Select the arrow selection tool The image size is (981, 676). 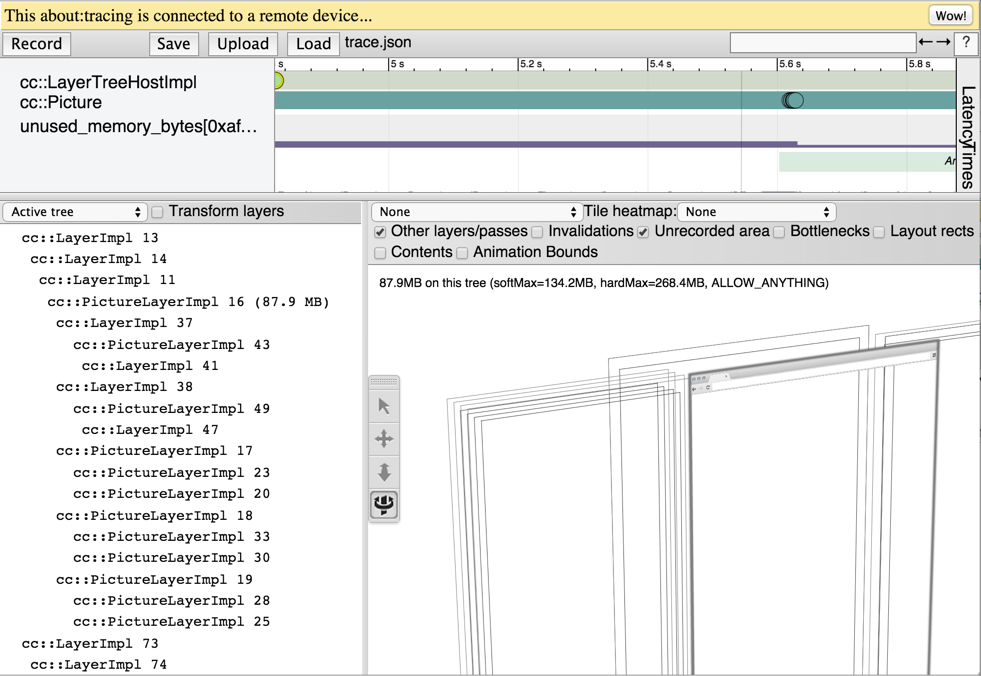click(384, 406)
